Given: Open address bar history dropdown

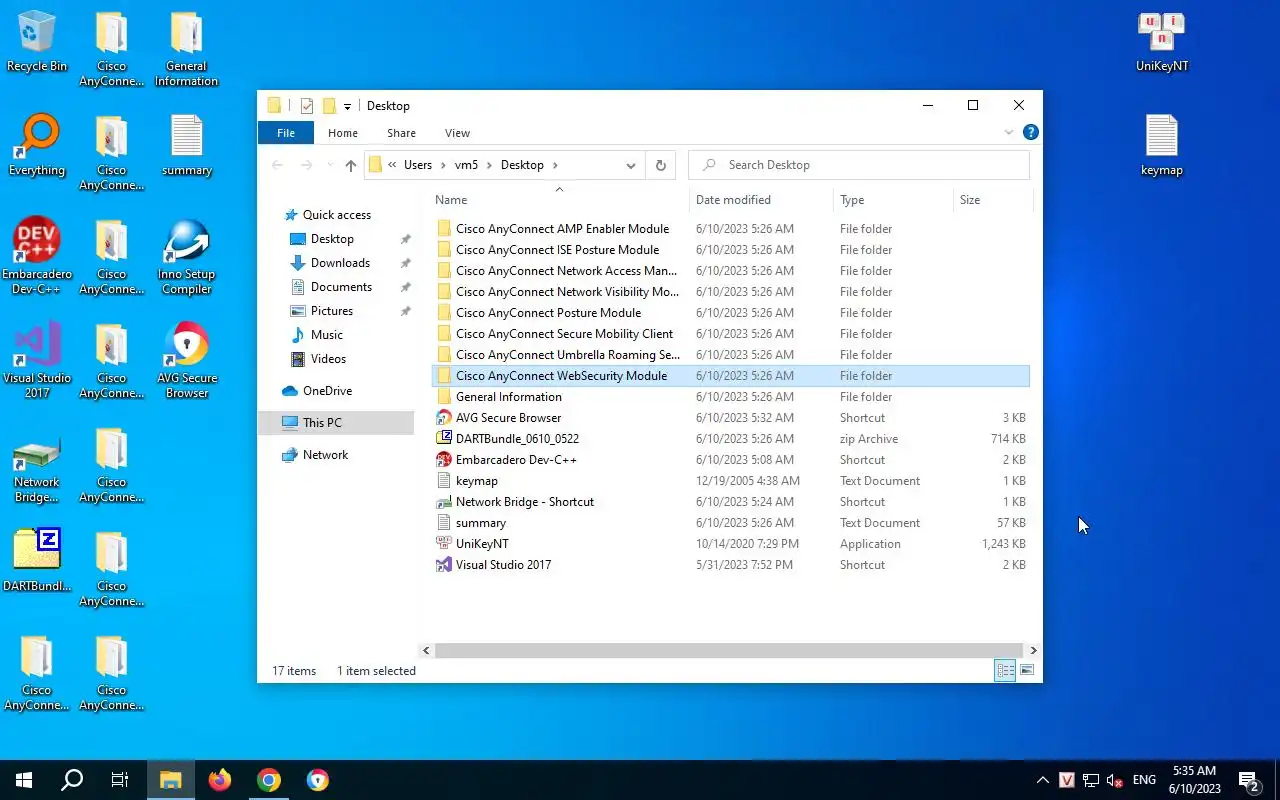Looking at the screenshot, I should pos(631,165).
